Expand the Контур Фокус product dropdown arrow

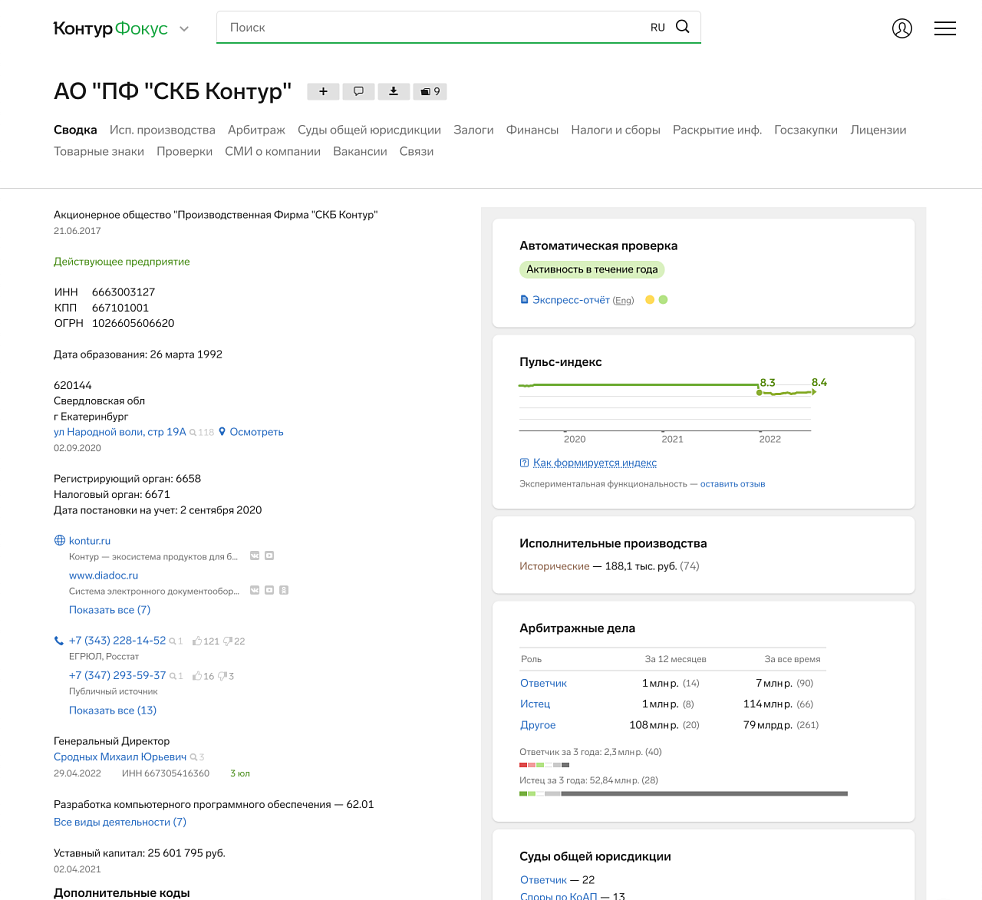[184, 29]
